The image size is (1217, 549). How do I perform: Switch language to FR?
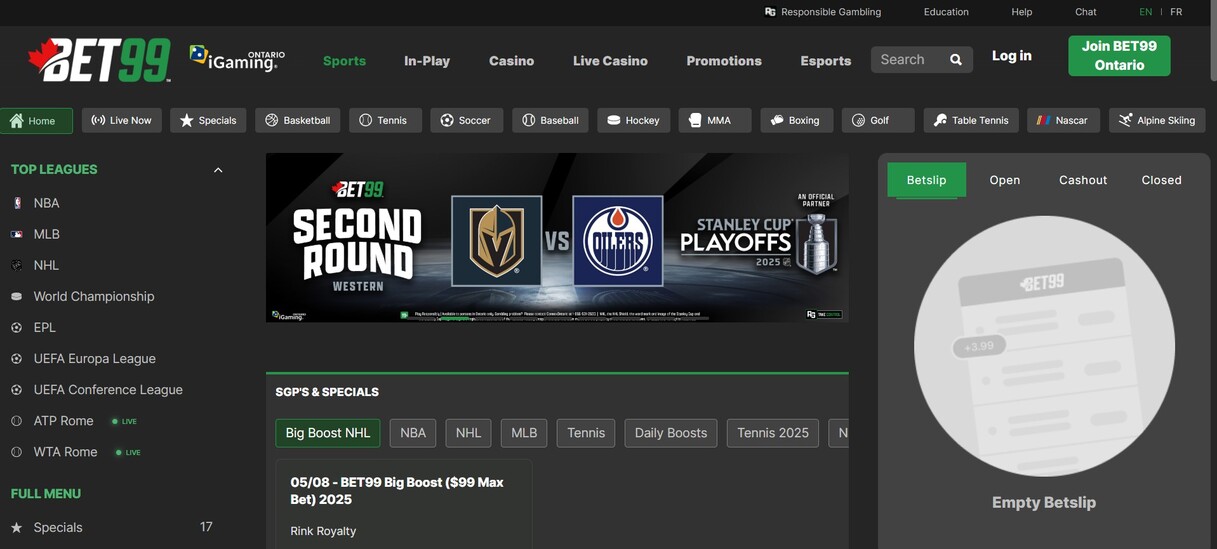click(1176, 12)
